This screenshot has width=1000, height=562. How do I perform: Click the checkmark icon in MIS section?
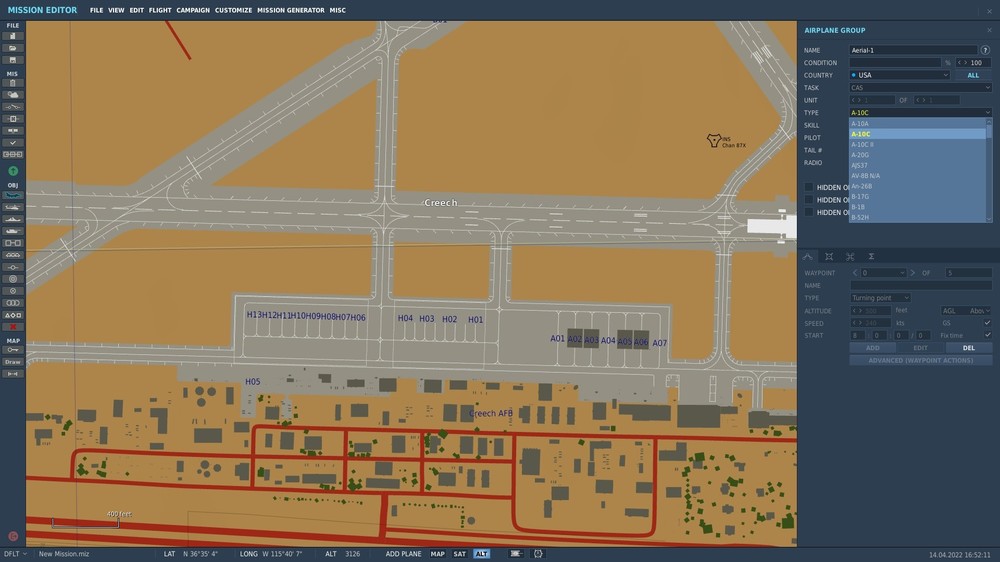coord(13,143)
